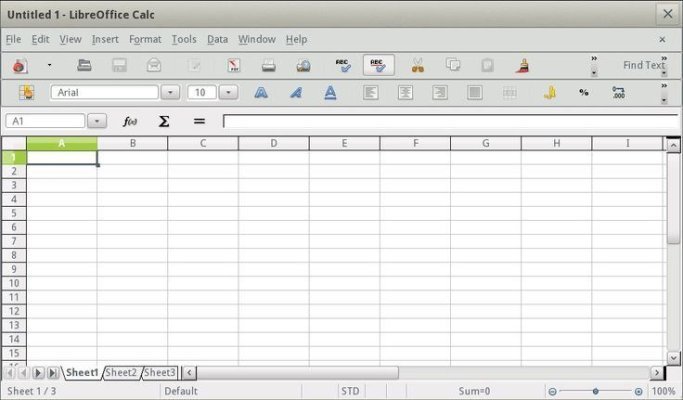
Task: Toggle Italic formatting
Action: pyautogui.click(x=296, y=92)
